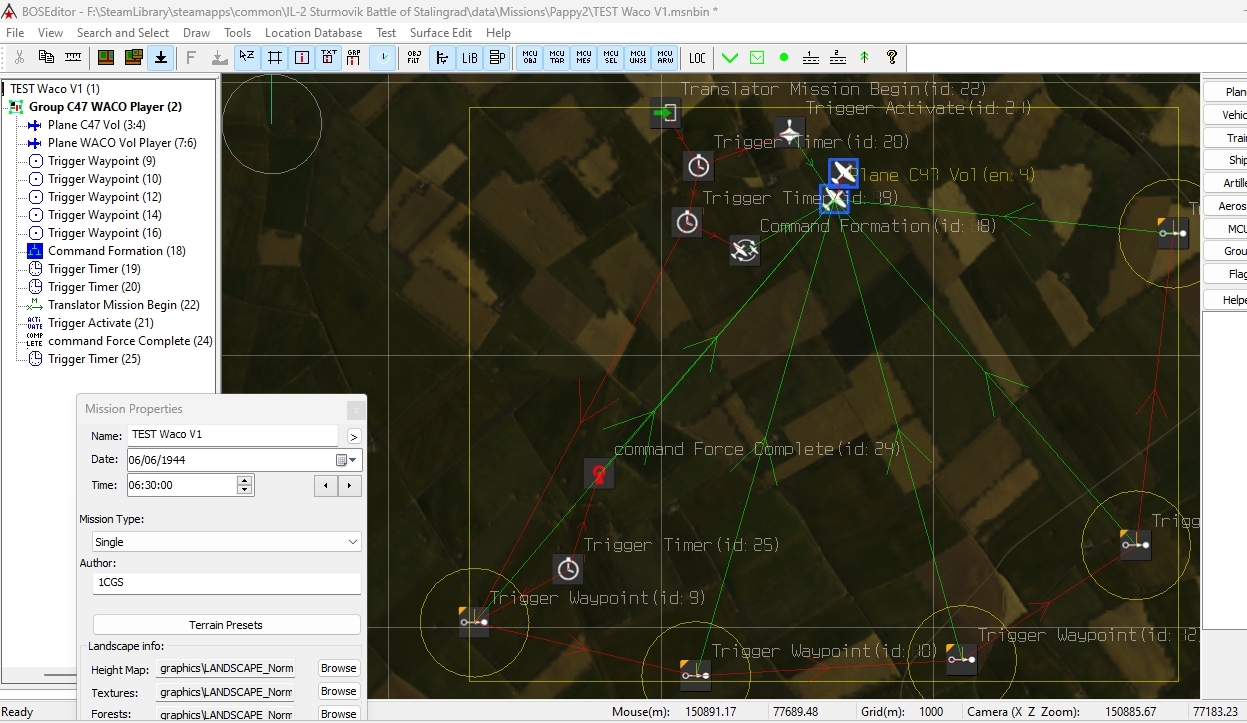
Task: Open the OBJ FILT object filter
Action: click(x=414, y=58)
